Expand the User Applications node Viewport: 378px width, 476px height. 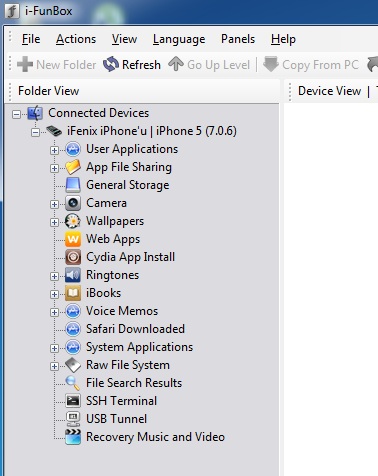pos(54,150)
